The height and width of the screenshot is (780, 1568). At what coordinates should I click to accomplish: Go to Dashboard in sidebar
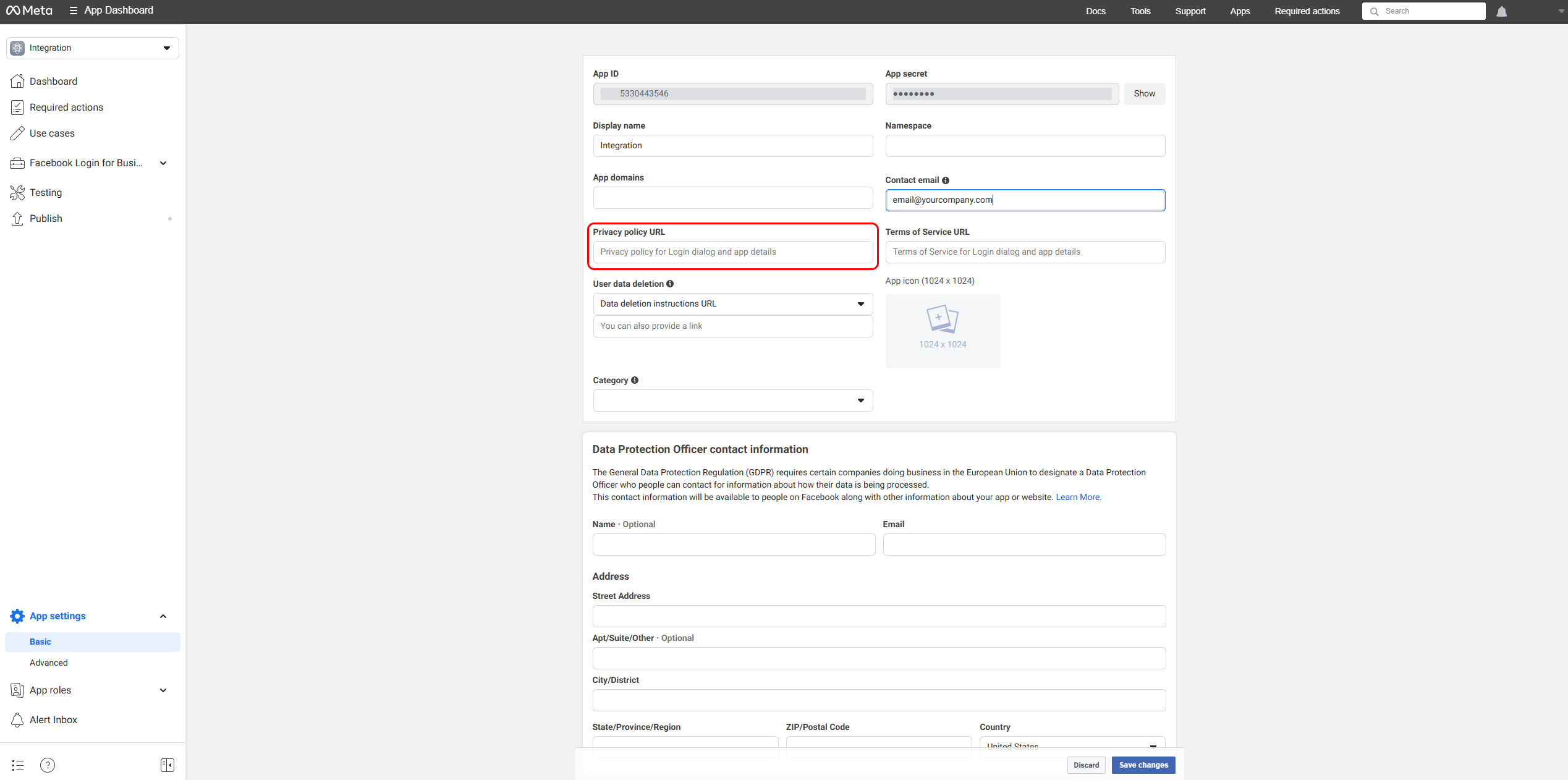[53, 81]
